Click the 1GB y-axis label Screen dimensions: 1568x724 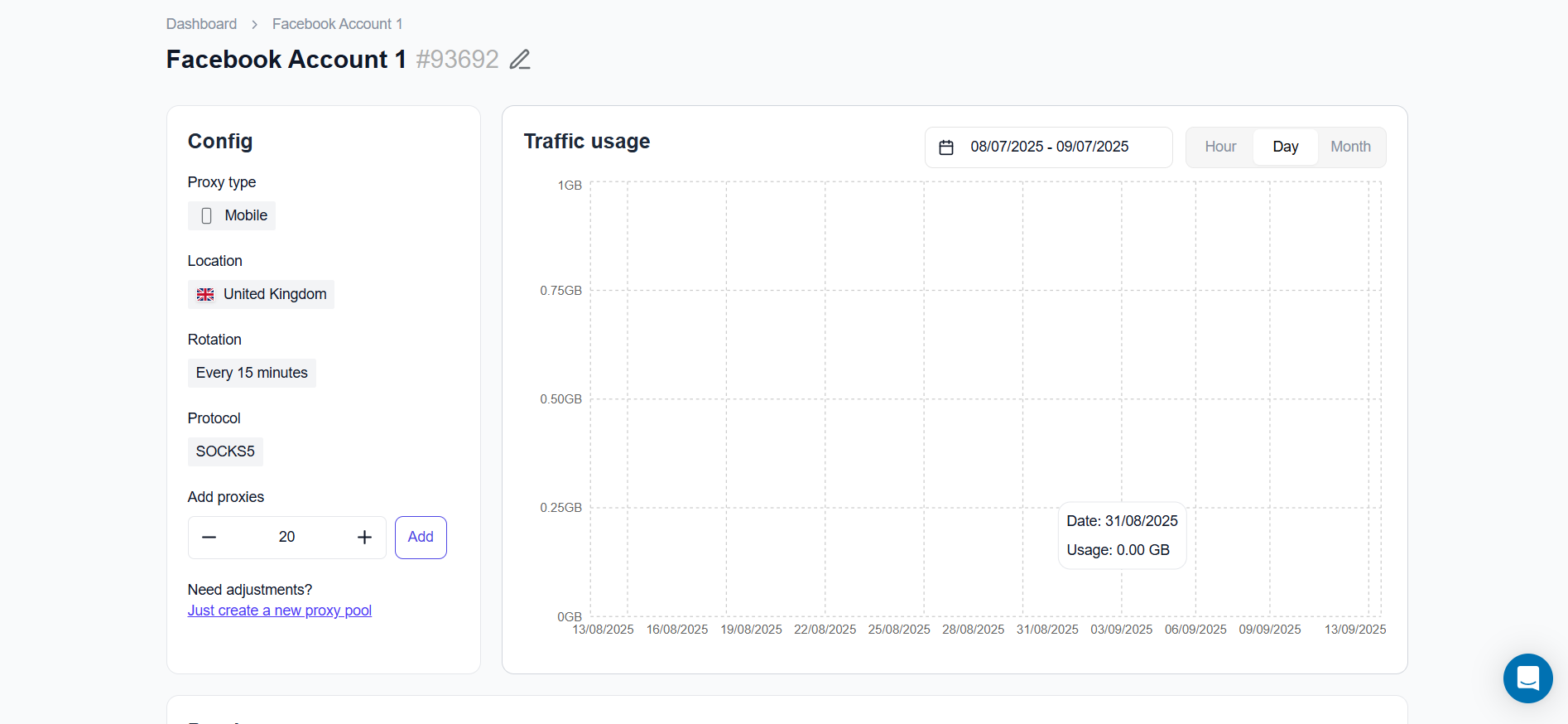pos(570,186)
